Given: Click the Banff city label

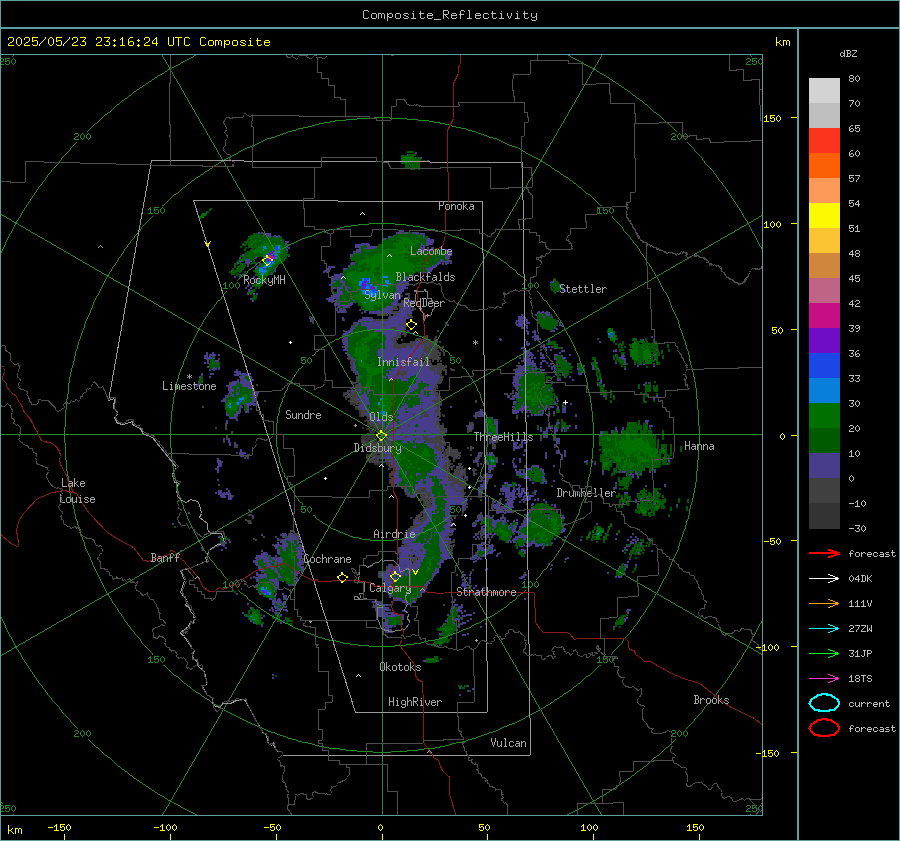Looking at the screenshot, I should point(165,558).
